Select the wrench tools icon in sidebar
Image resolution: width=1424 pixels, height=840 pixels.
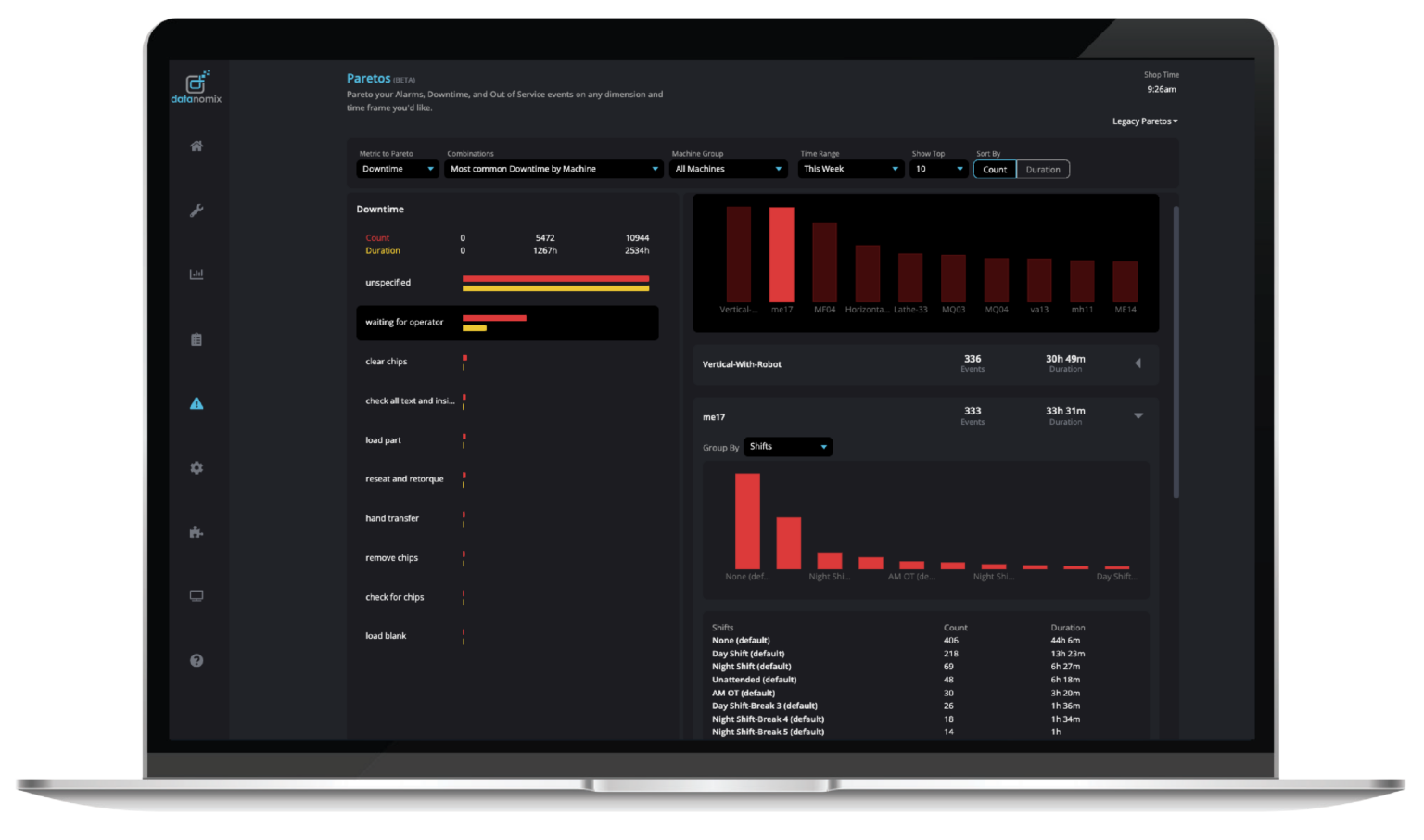(x=197, y=210)
